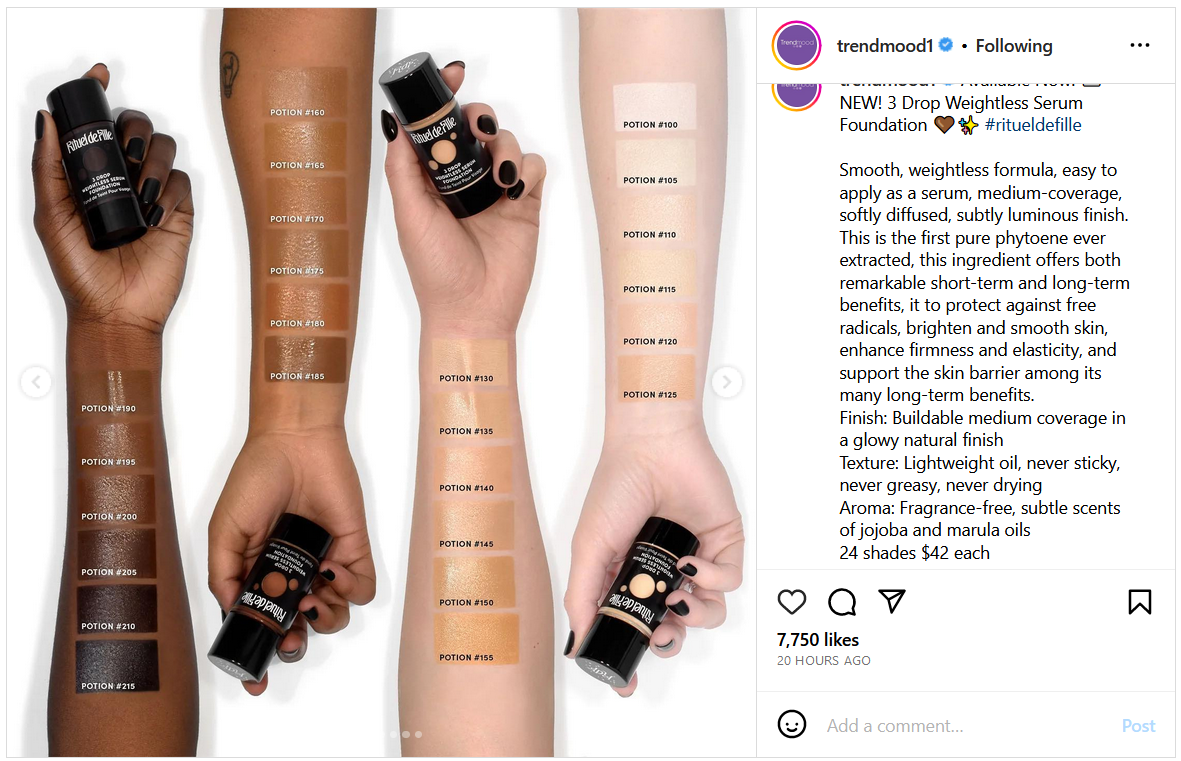Open emoji picker in comment box

pos(792,724)
